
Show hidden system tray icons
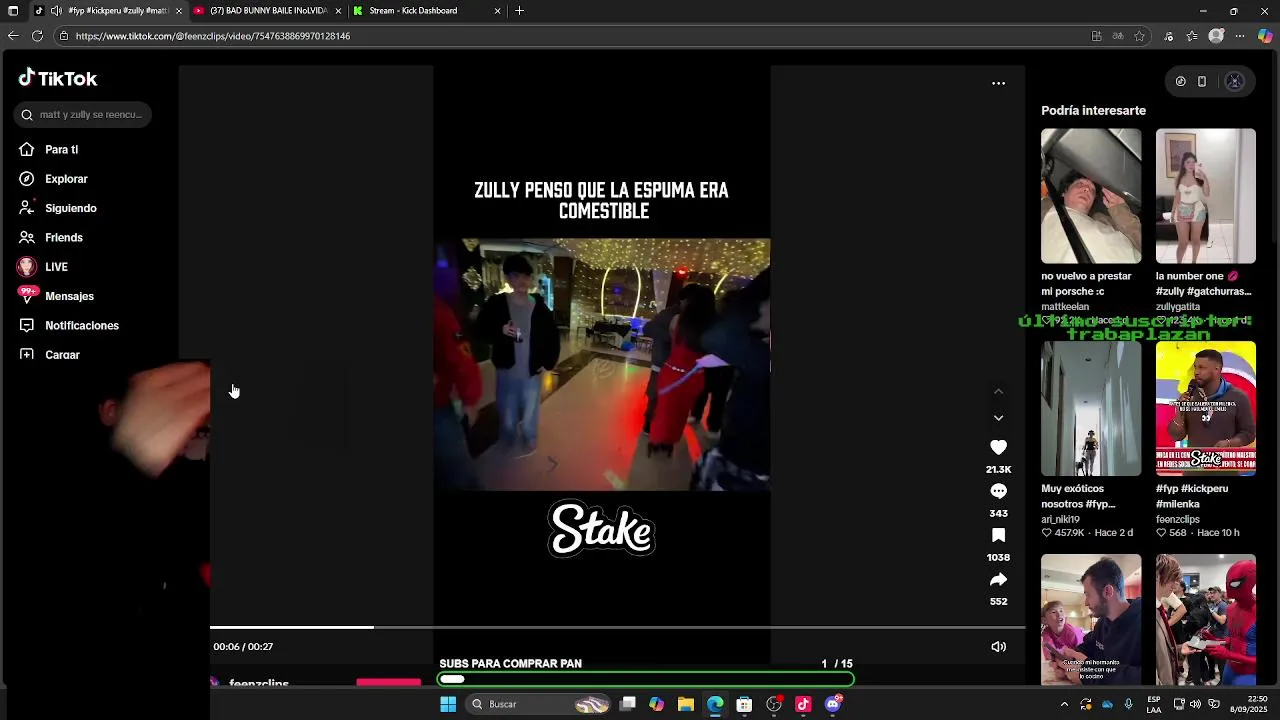(1064, 704)
